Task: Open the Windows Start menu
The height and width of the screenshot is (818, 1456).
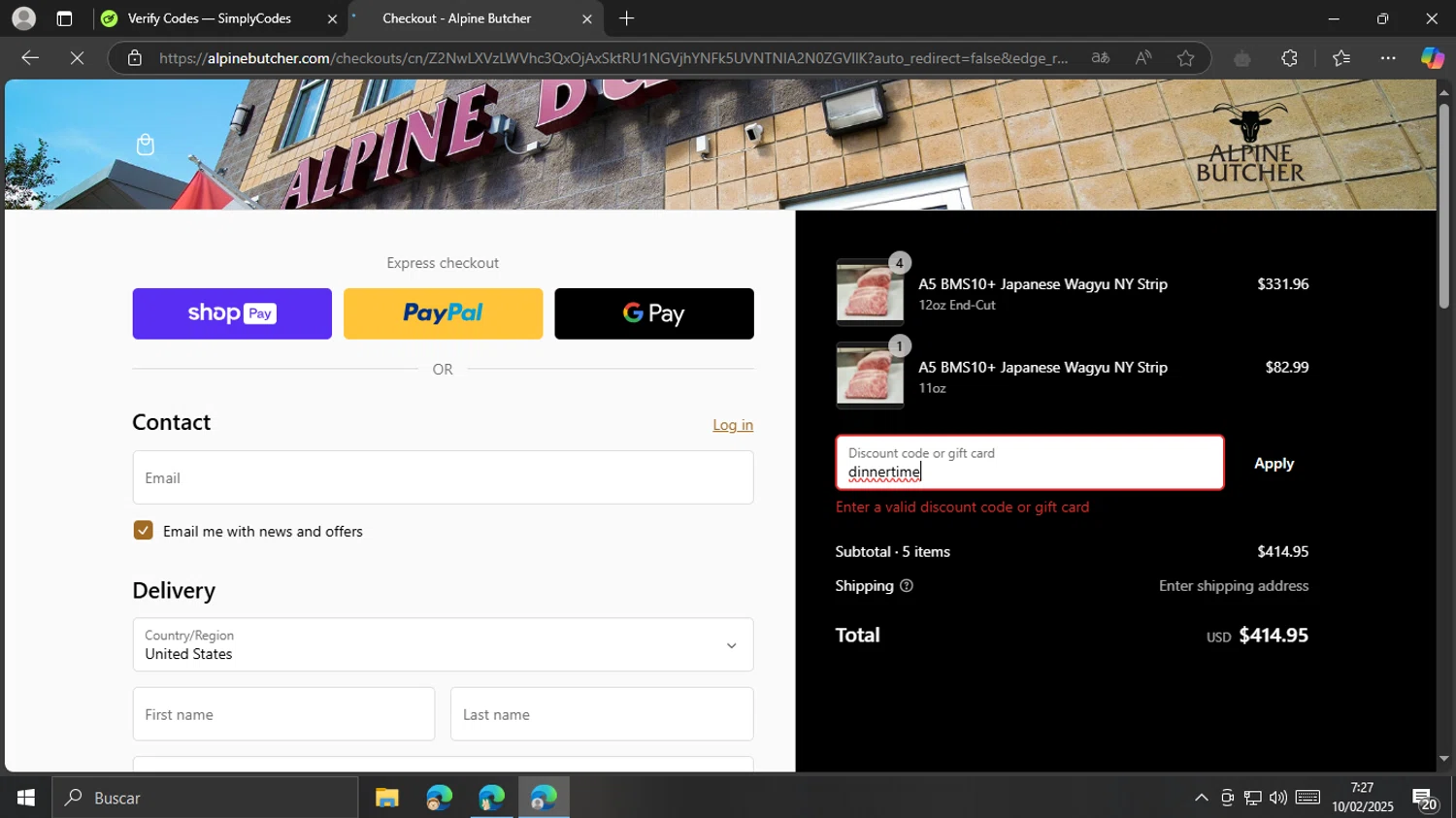Action: pyautogui.click(x=25, y=798)
